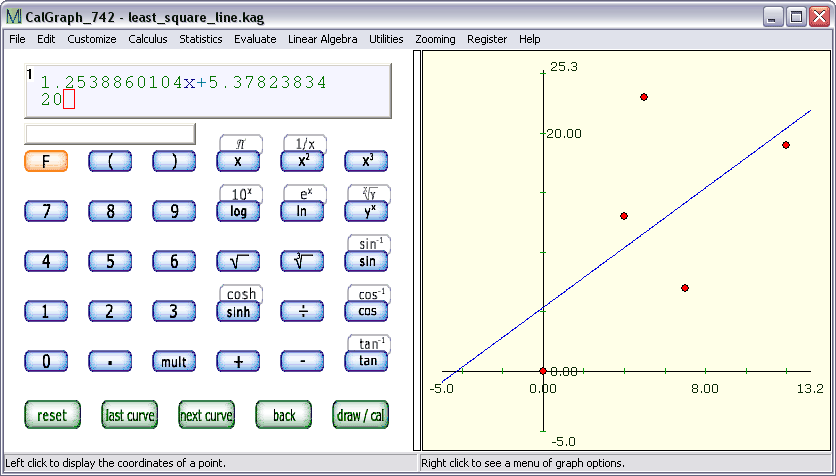Click the green reset button

coord(52,415)
